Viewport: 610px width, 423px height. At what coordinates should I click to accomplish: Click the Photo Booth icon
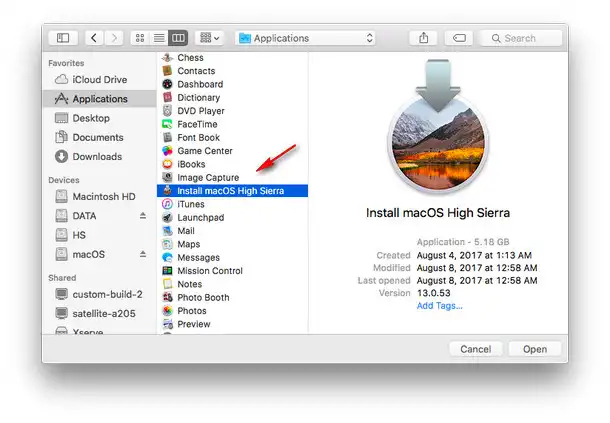click(x=167, y=297)
